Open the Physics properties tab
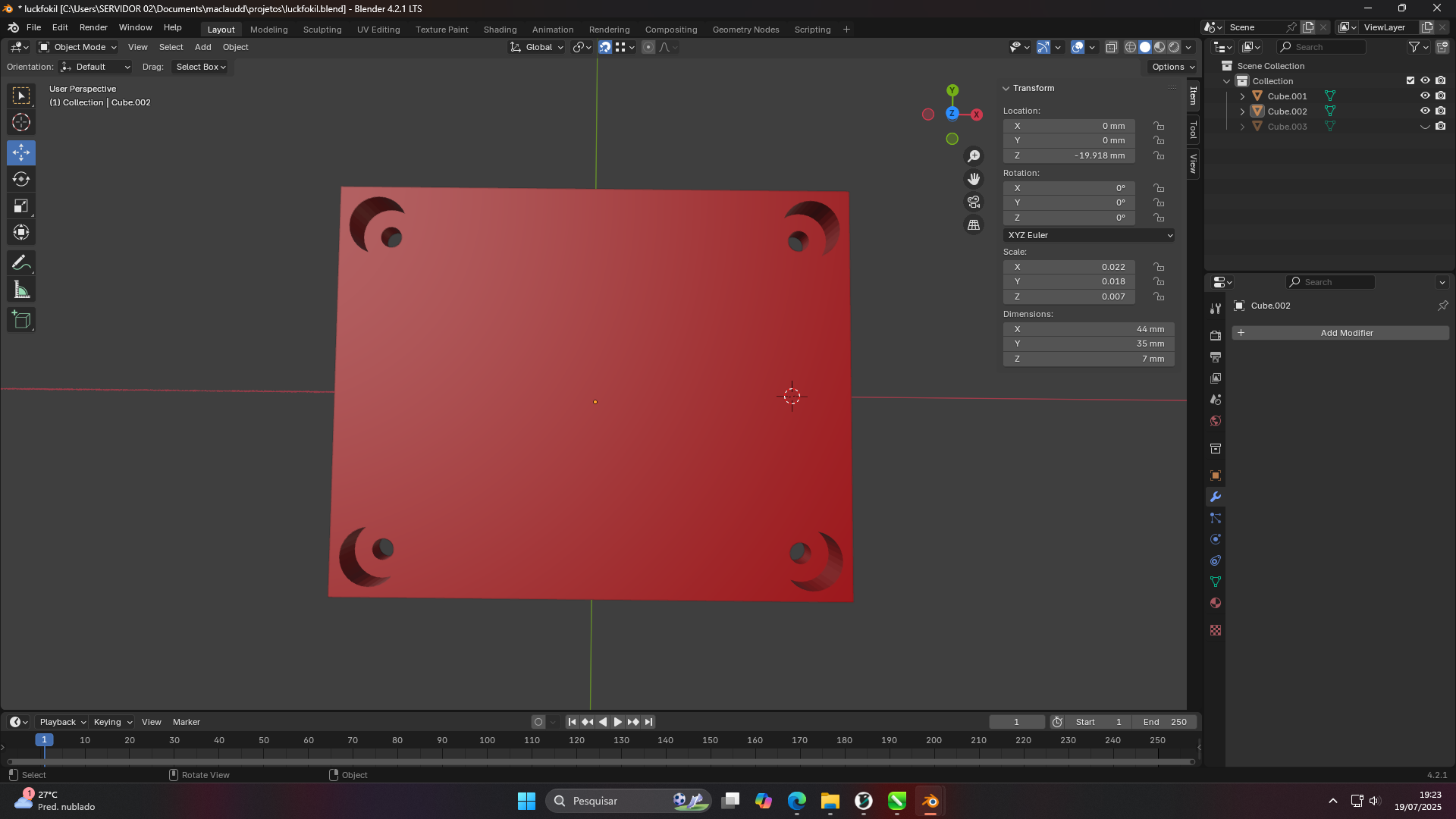Screen dimensions: 1456x819 tap(1216, 539)
